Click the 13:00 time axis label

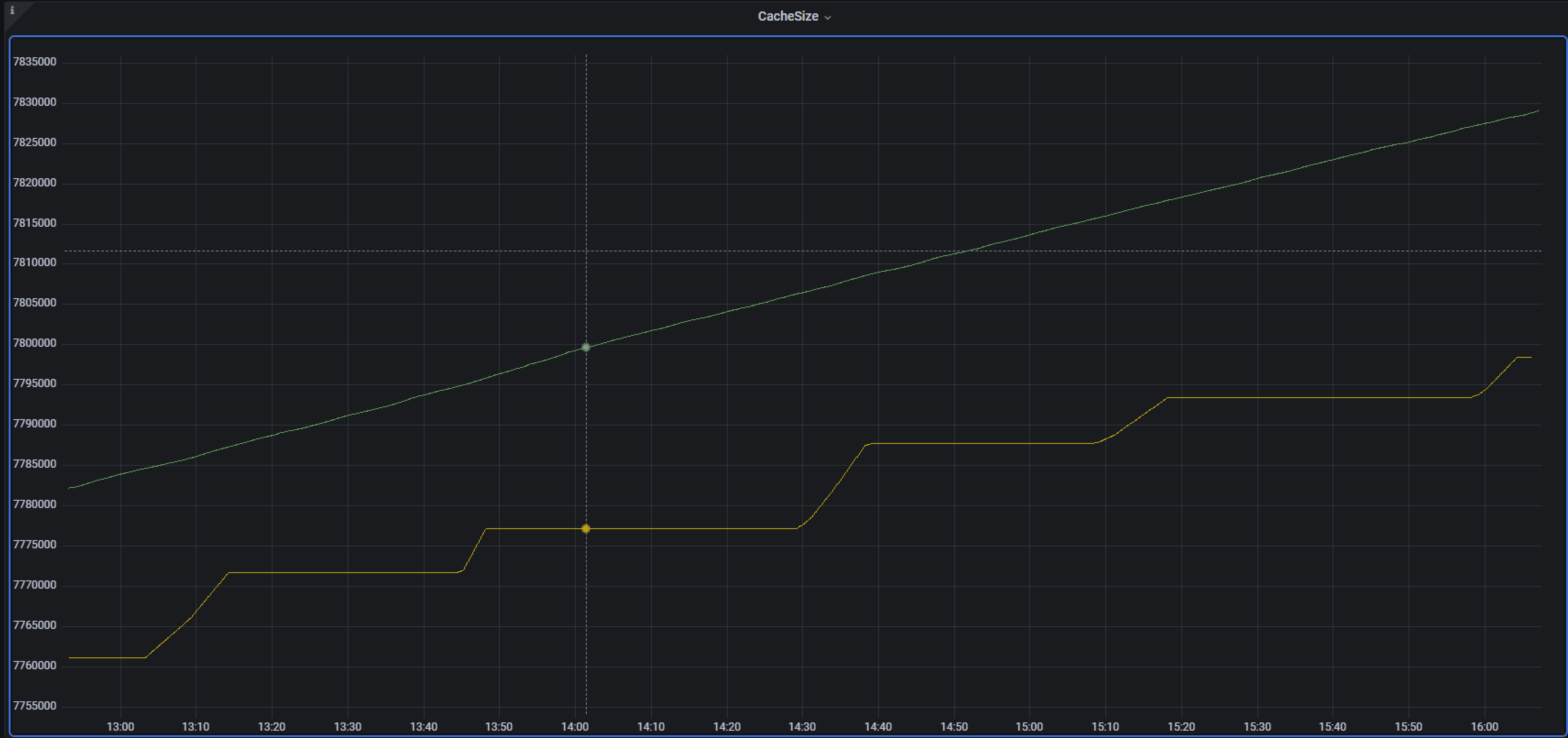(120, 727)
